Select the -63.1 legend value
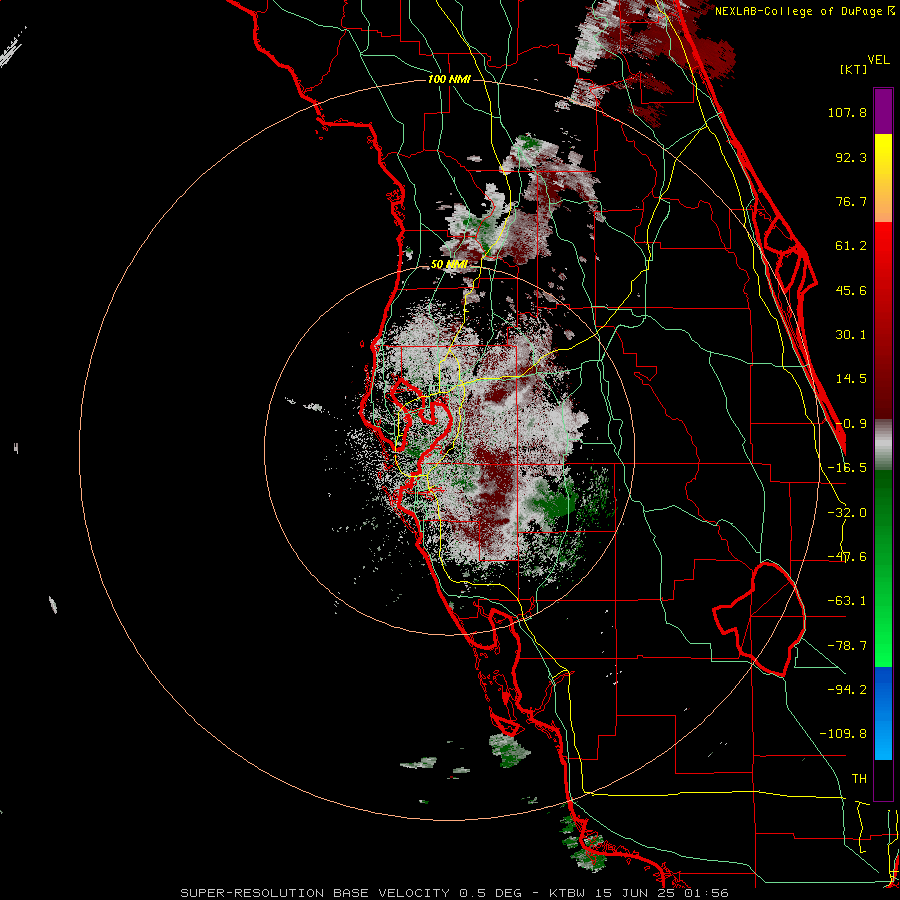Image resolution: width=900 pixels, height=900 pixels. (x=847, y=601)
